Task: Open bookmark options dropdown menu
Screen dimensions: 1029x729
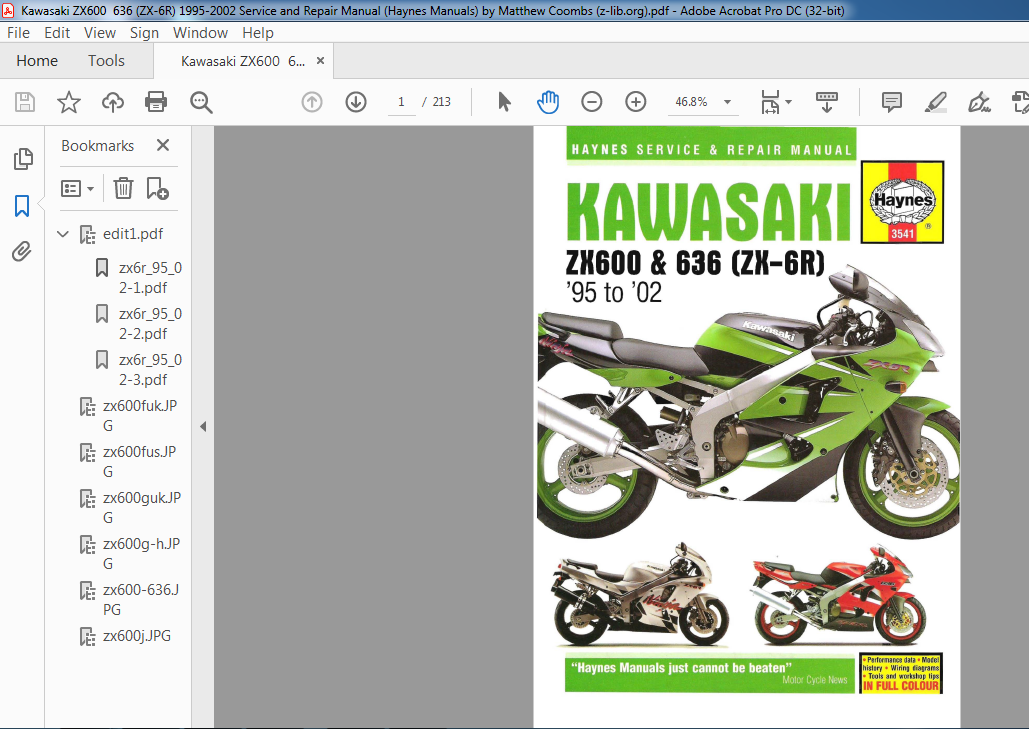Action: (77, 189)
